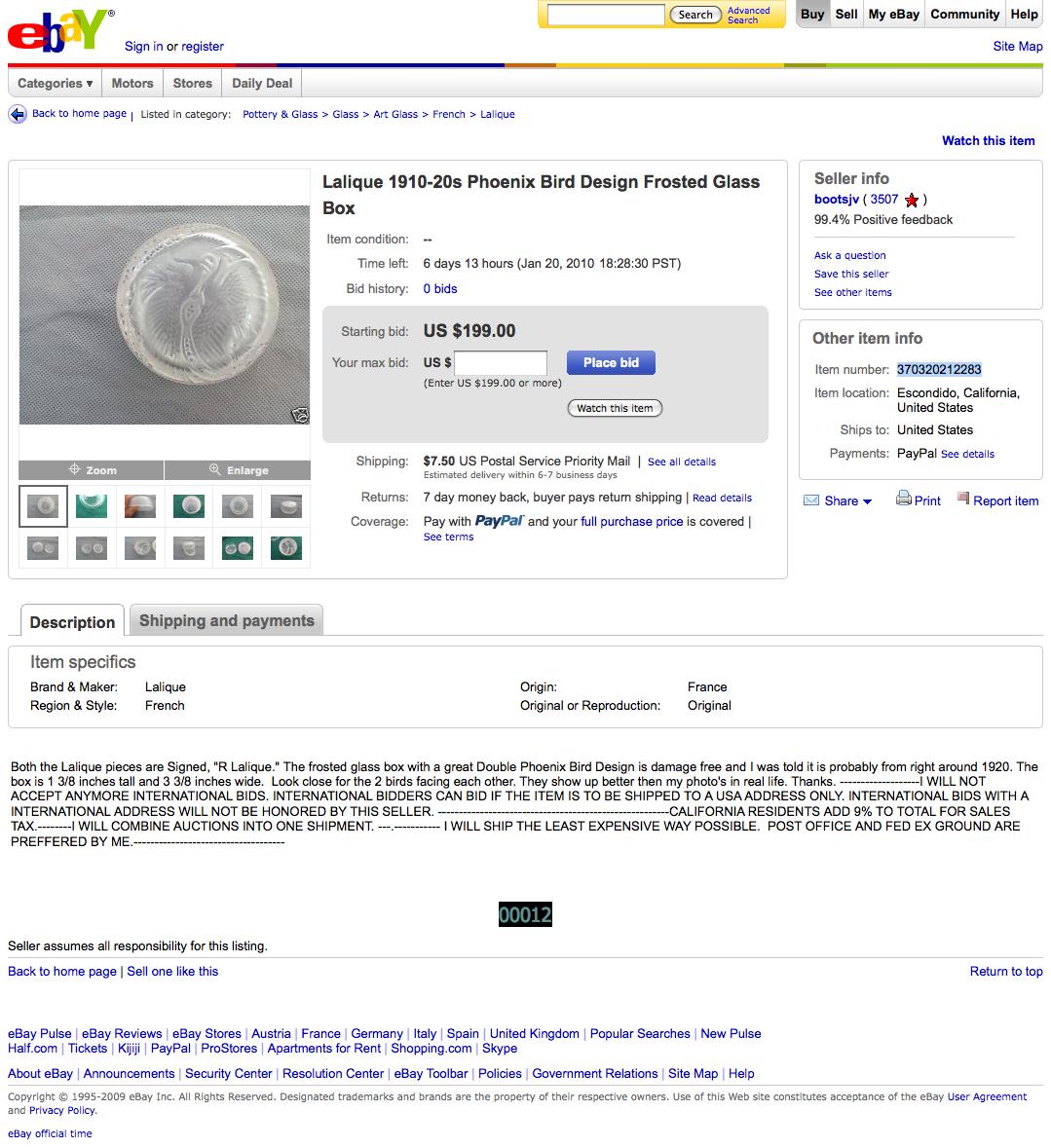The height and width of the screenshot is (1148, 1051).
Task: Open the Daily Deal tab
Action: (x=262, y=84)
